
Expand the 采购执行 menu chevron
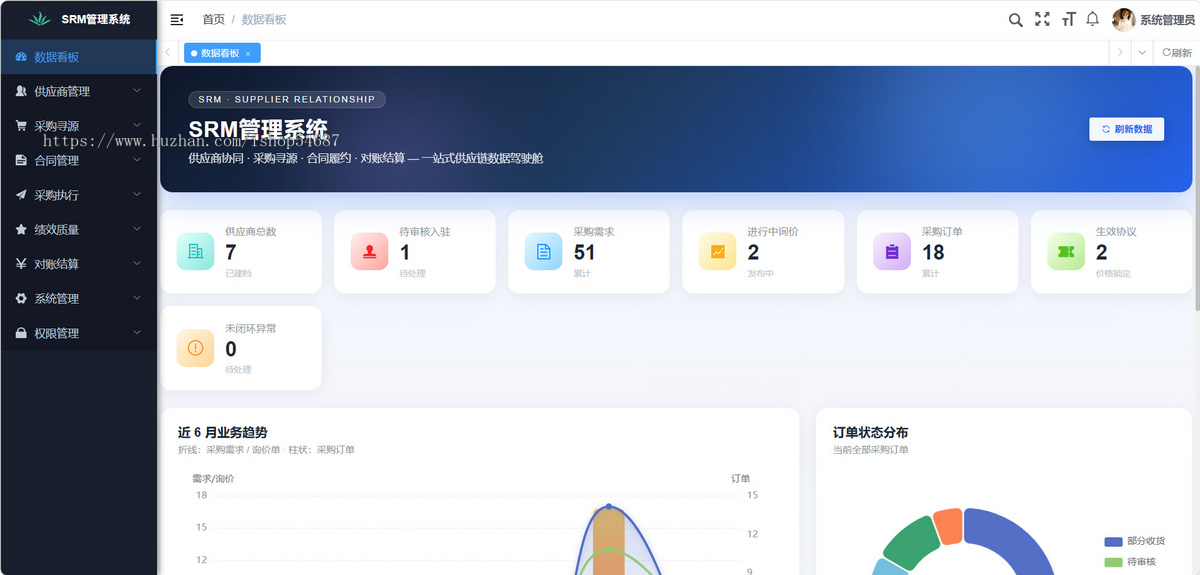click(137, 194)
